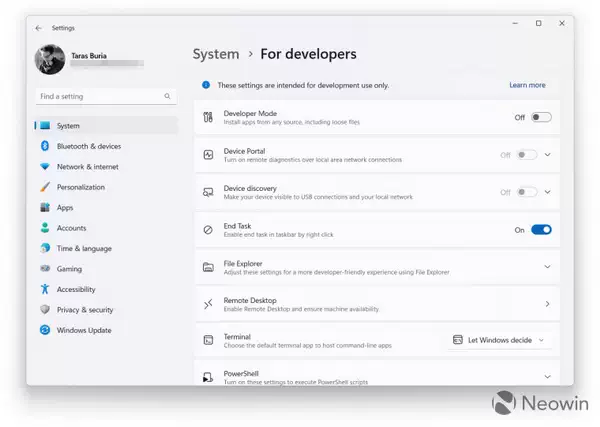Open the Taras Buria profile picture
Image resolution: width=600 pixels, height=427 pixels.
[x=50, y=59]
